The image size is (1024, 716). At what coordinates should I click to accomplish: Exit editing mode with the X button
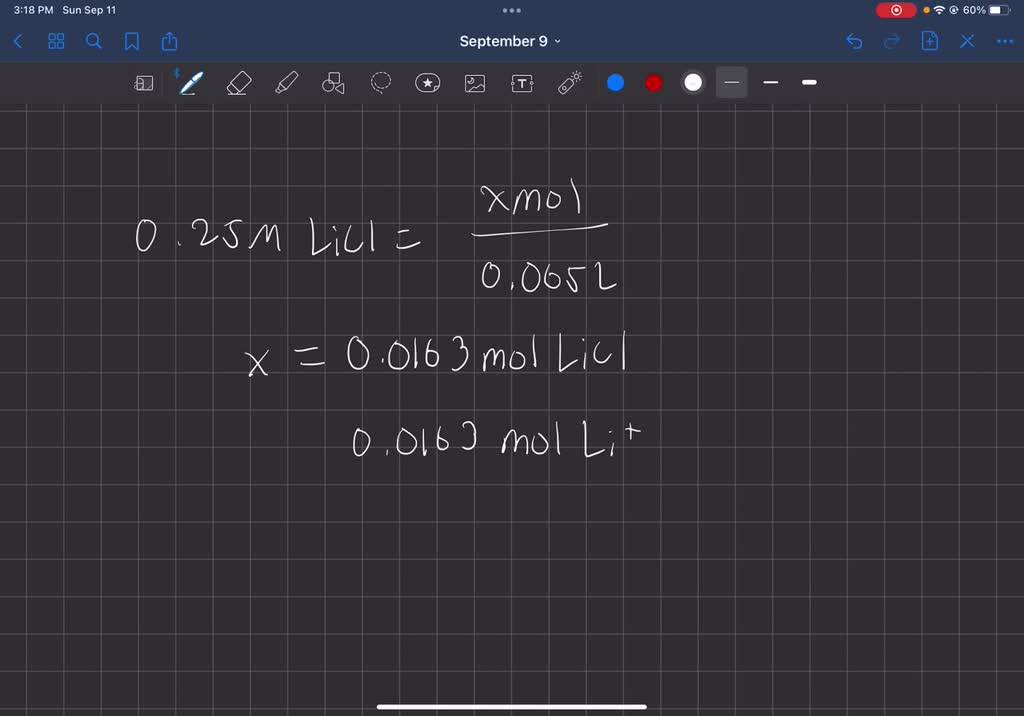click(965, 41)
